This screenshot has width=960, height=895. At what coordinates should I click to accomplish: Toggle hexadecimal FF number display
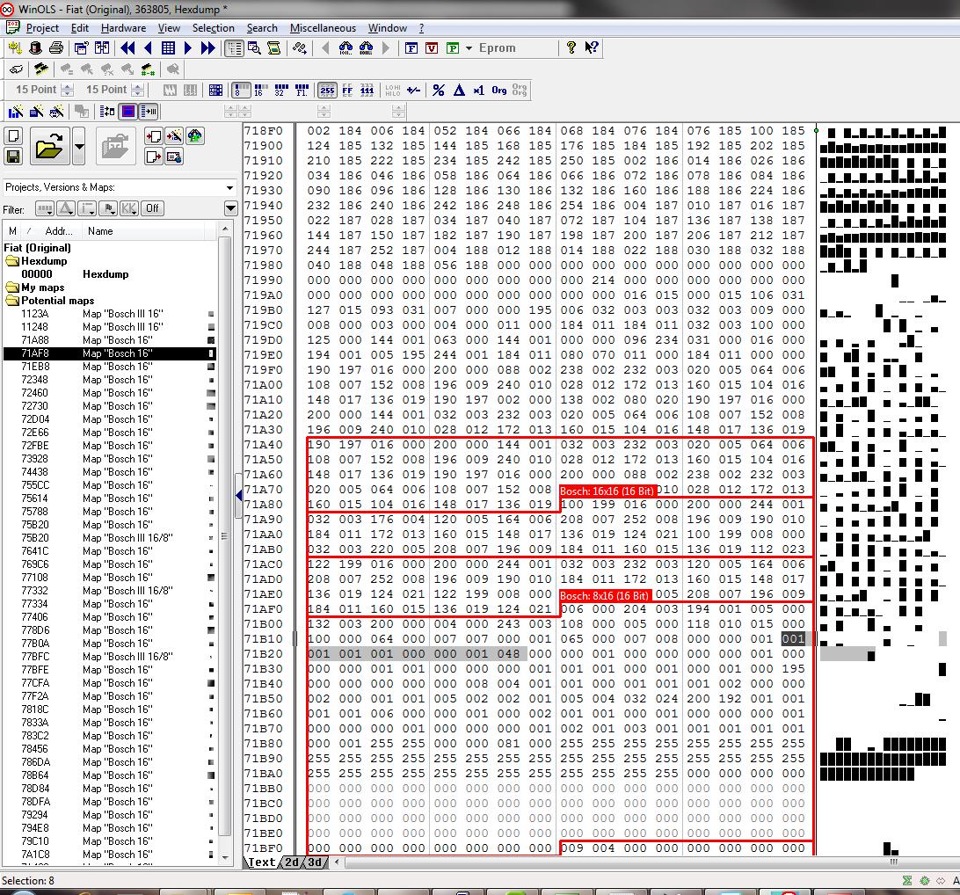pyautogui.click(x=347, y=91)
